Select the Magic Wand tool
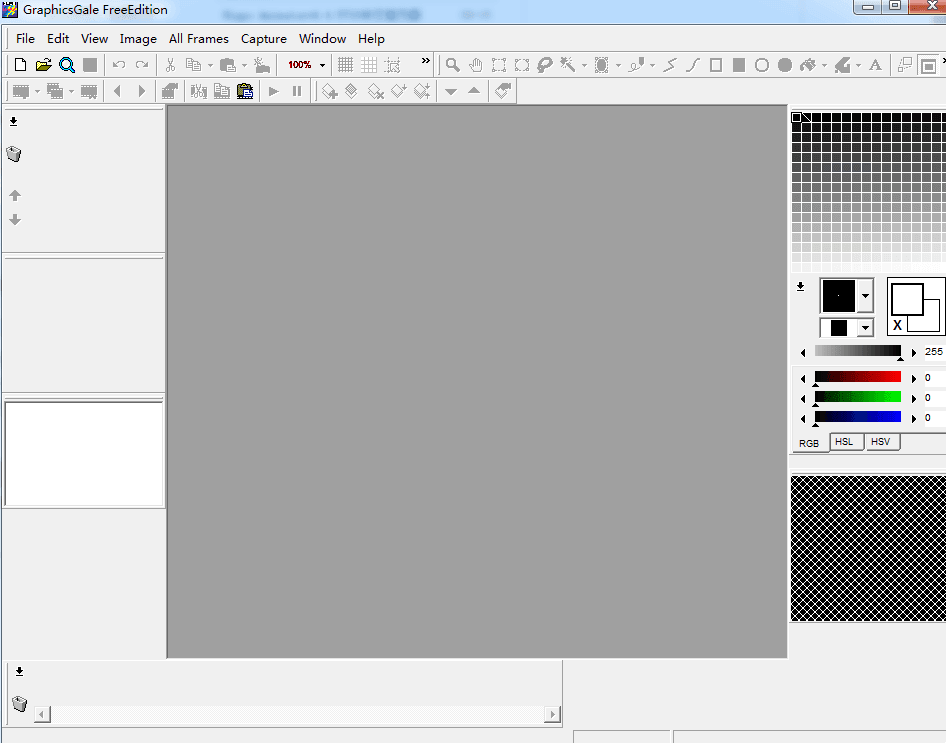The image size is (946, 743). pos(568,65)
